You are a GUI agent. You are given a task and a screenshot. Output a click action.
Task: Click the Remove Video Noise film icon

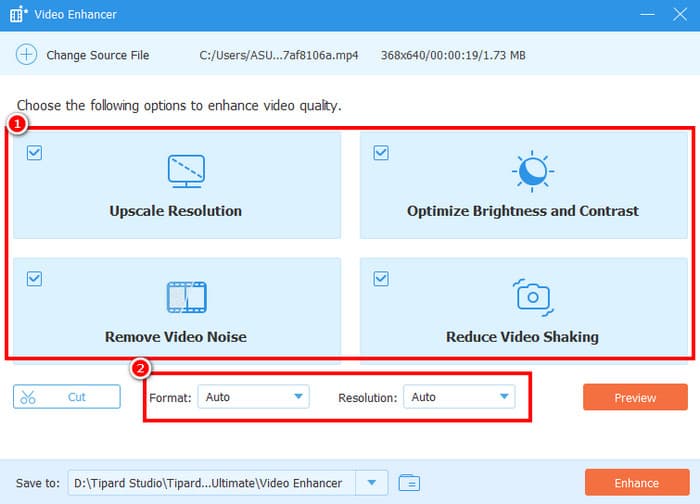pyautogui.click(x=186, y=297)
